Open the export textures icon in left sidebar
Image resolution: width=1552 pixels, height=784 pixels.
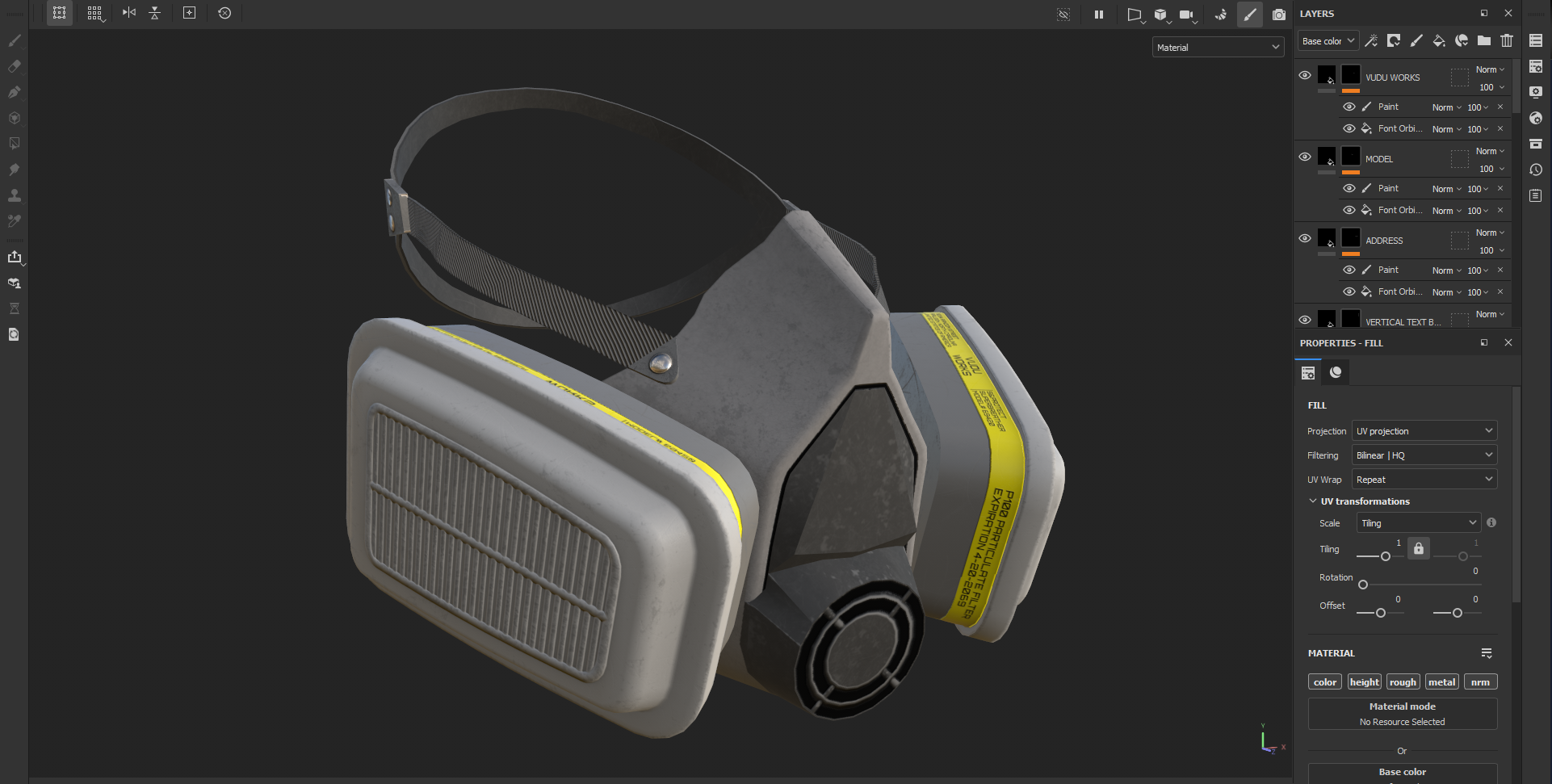15,257
